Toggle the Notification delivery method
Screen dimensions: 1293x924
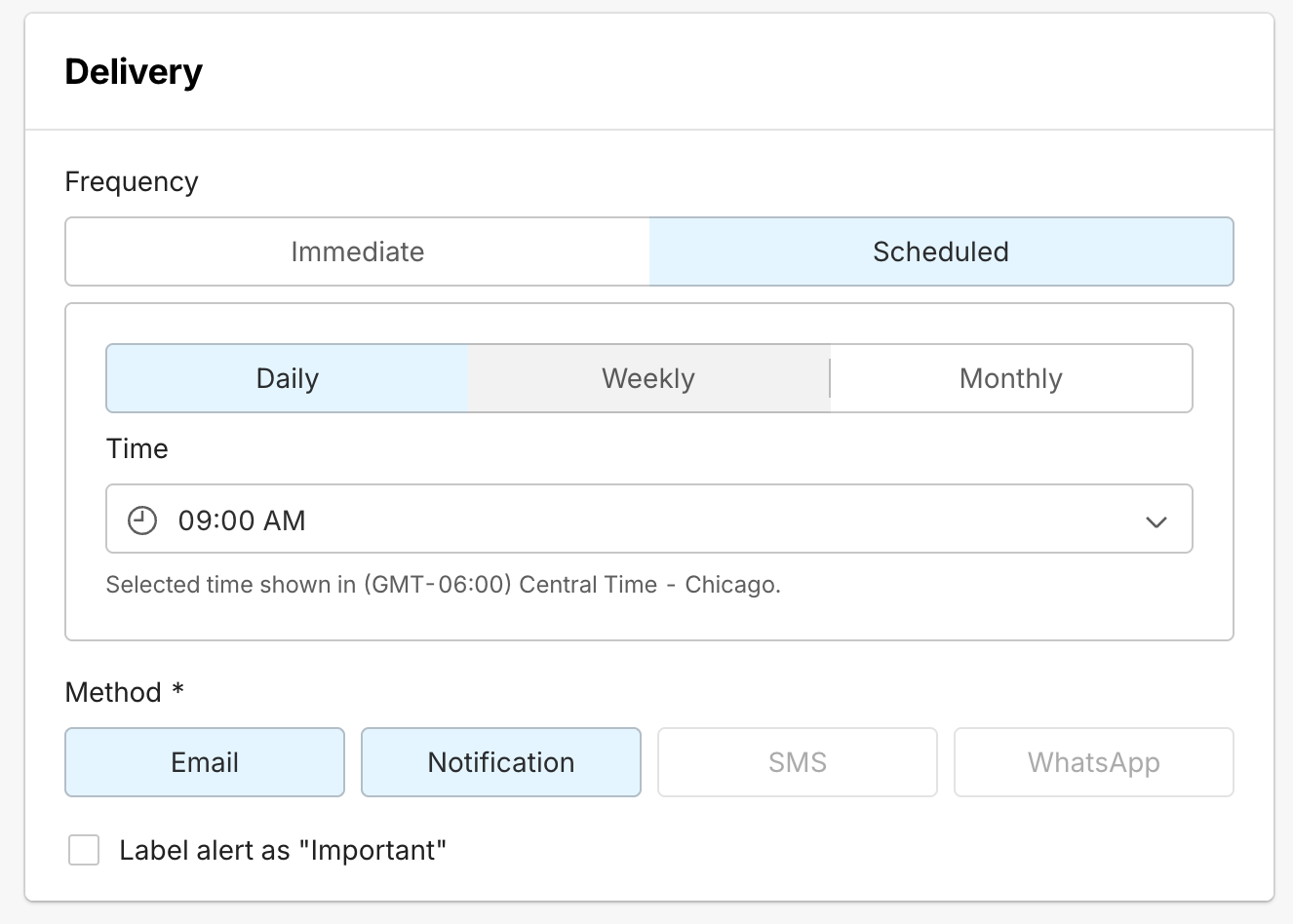tap(501, 762)
